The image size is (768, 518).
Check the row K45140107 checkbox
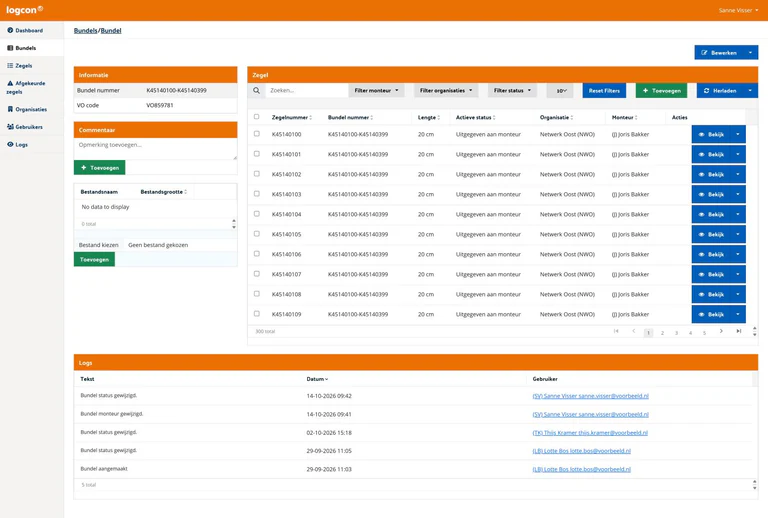[x=257, y=274]
